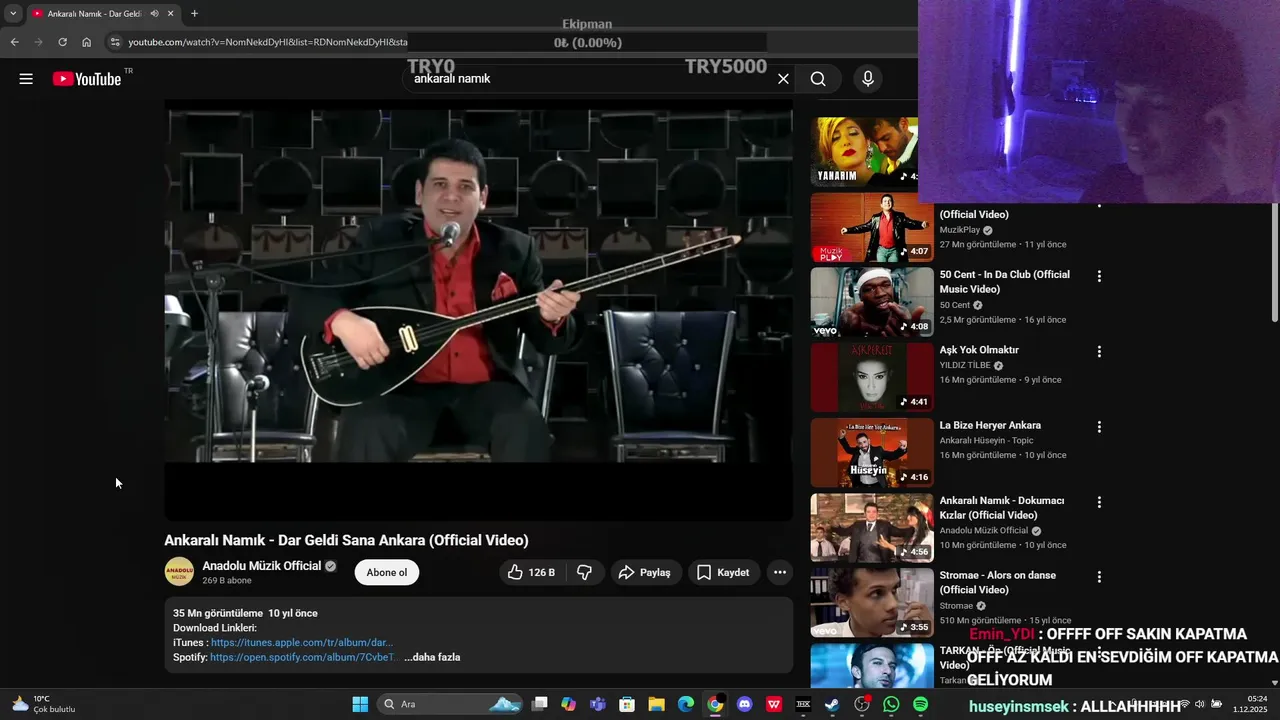Open the YILDIZ TİLBE channel name
This screenshot has height=720, width=1280.
click(965, 365)
